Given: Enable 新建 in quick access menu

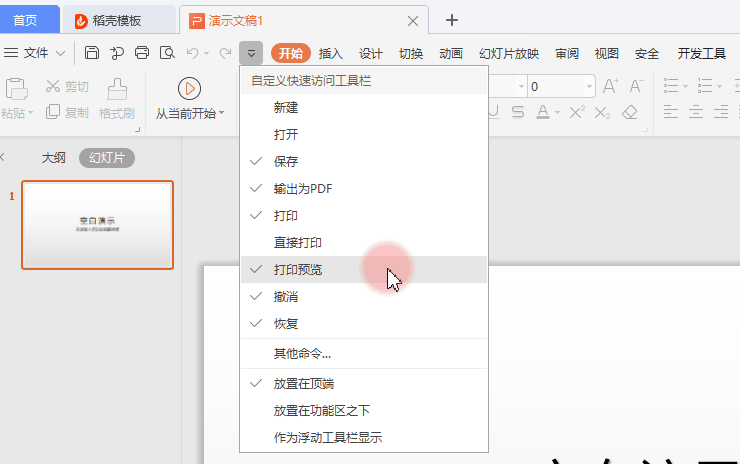Looking at the screenshot, I should click(x=364, y=108).
